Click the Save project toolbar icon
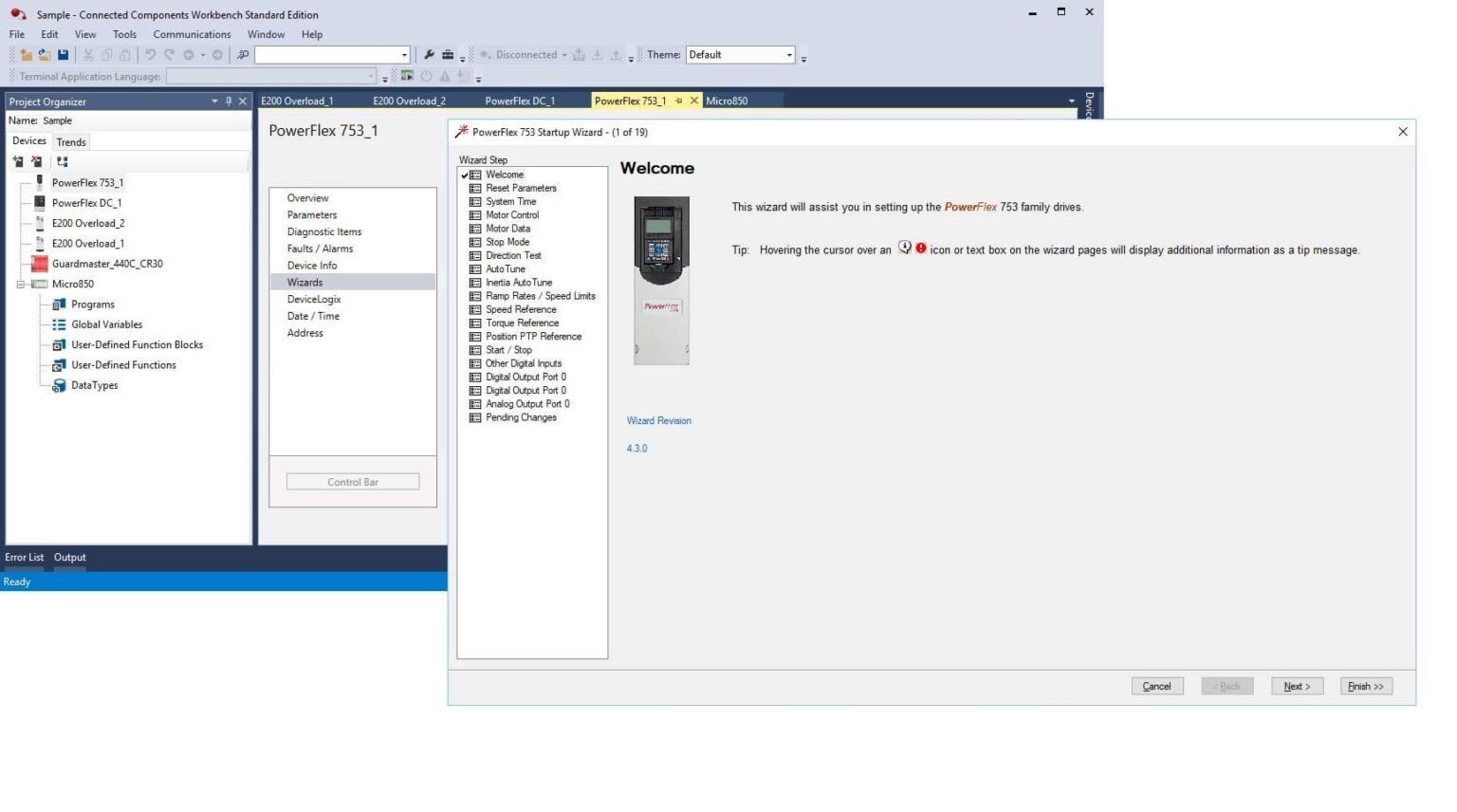The width and height of the screenshot is (1457, 812). point(63,55)
